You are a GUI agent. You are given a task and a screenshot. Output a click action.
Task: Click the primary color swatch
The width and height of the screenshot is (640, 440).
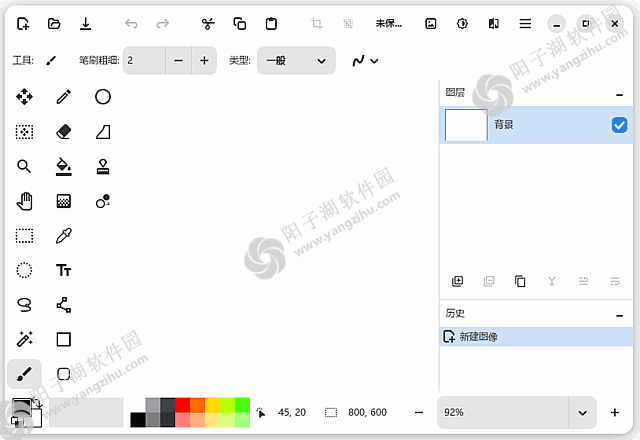click(22, 407)
